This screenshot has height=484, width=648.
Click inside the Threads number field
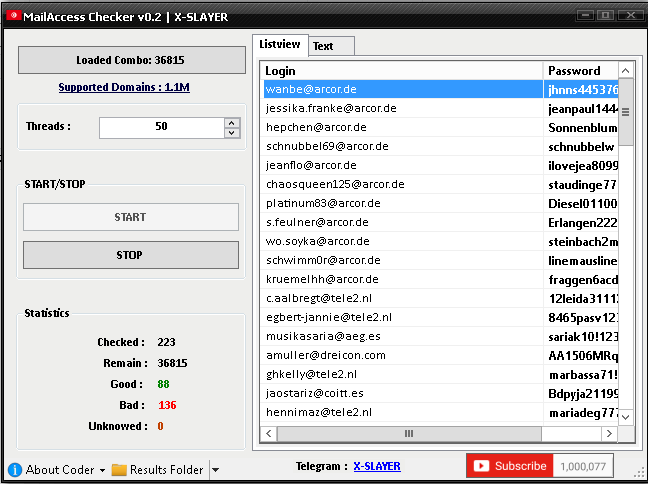coord(160,127)
